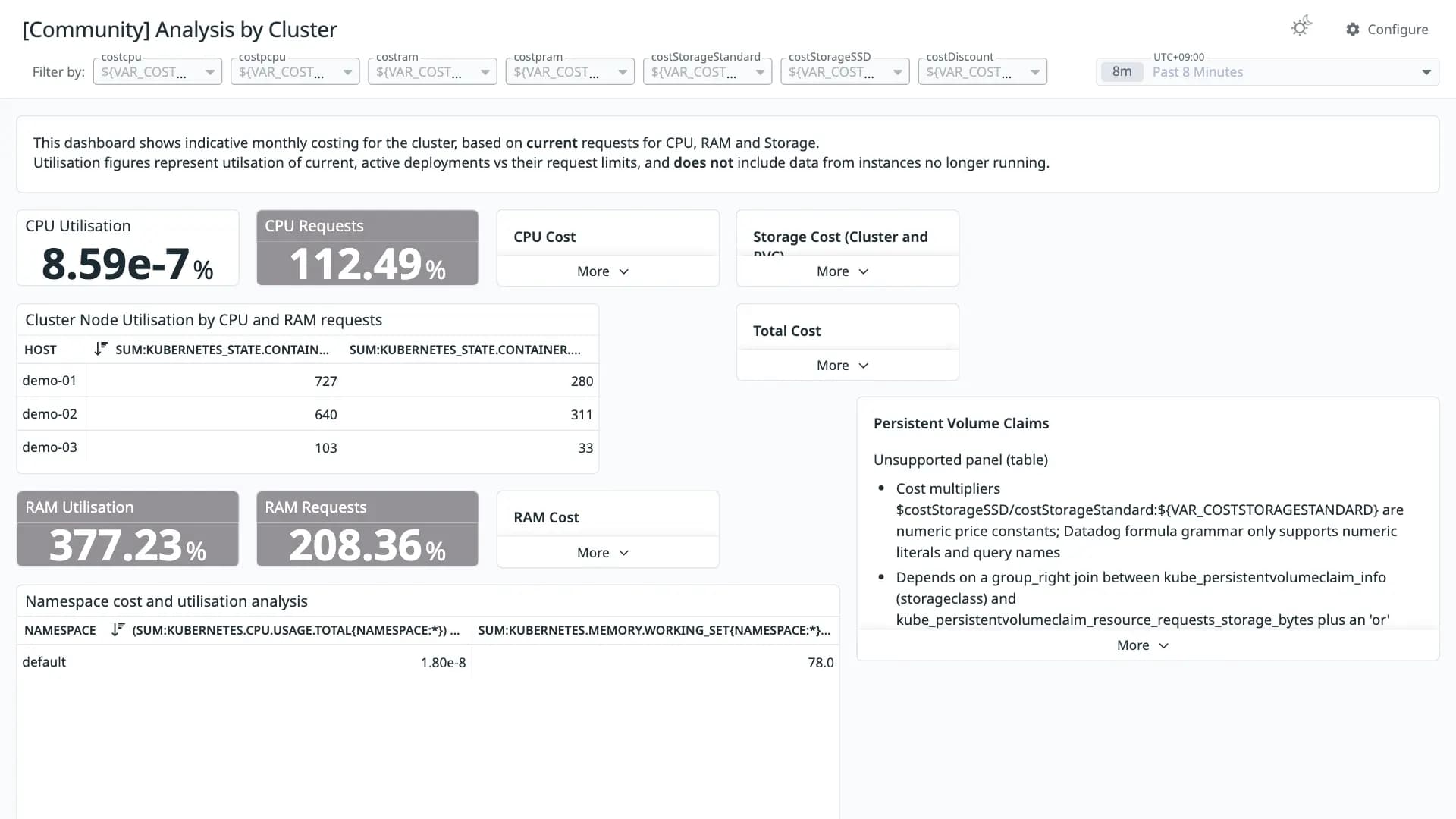Toggle the light/dark theme icon
This screenshot has width=1456, height=819.
click(1301, 27)
